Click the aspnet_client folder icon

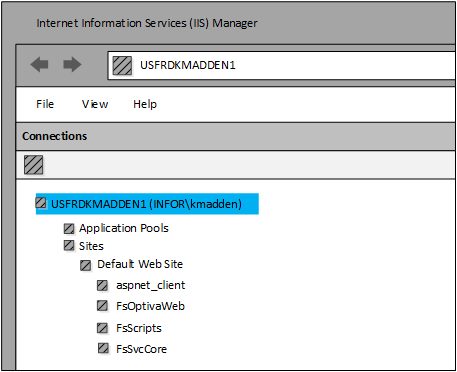102,286
